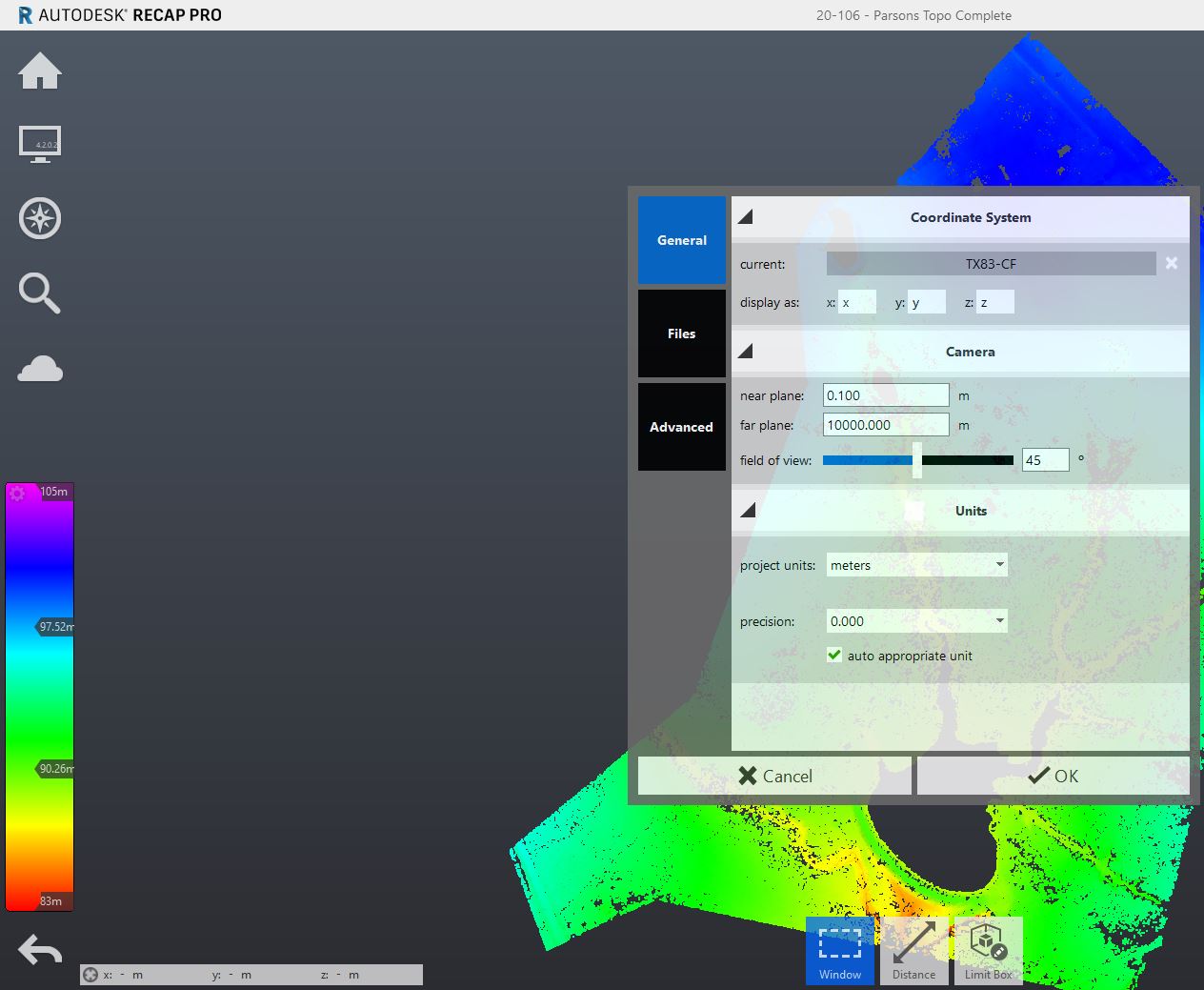Adjust the field of view slider

(916, 459)
